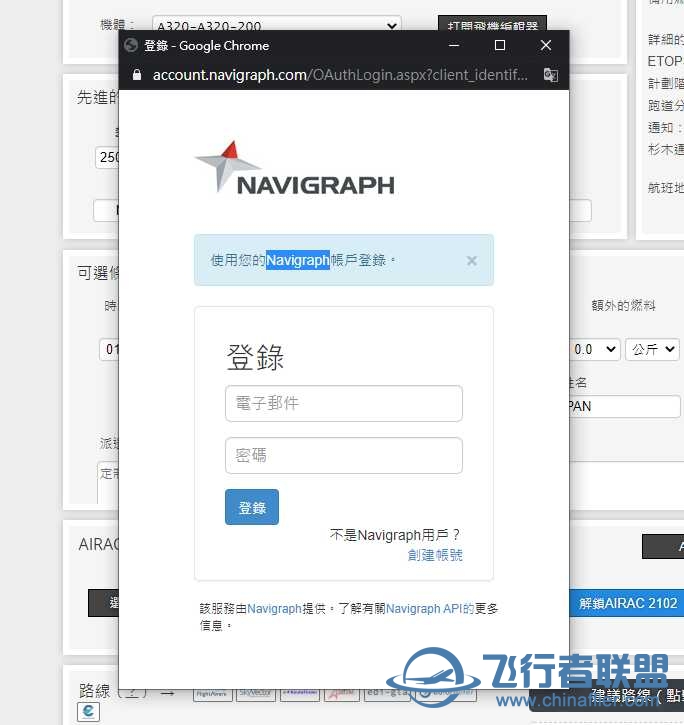
Task: Minimize the login Chrome popup window
Action: tap(454, 45)
